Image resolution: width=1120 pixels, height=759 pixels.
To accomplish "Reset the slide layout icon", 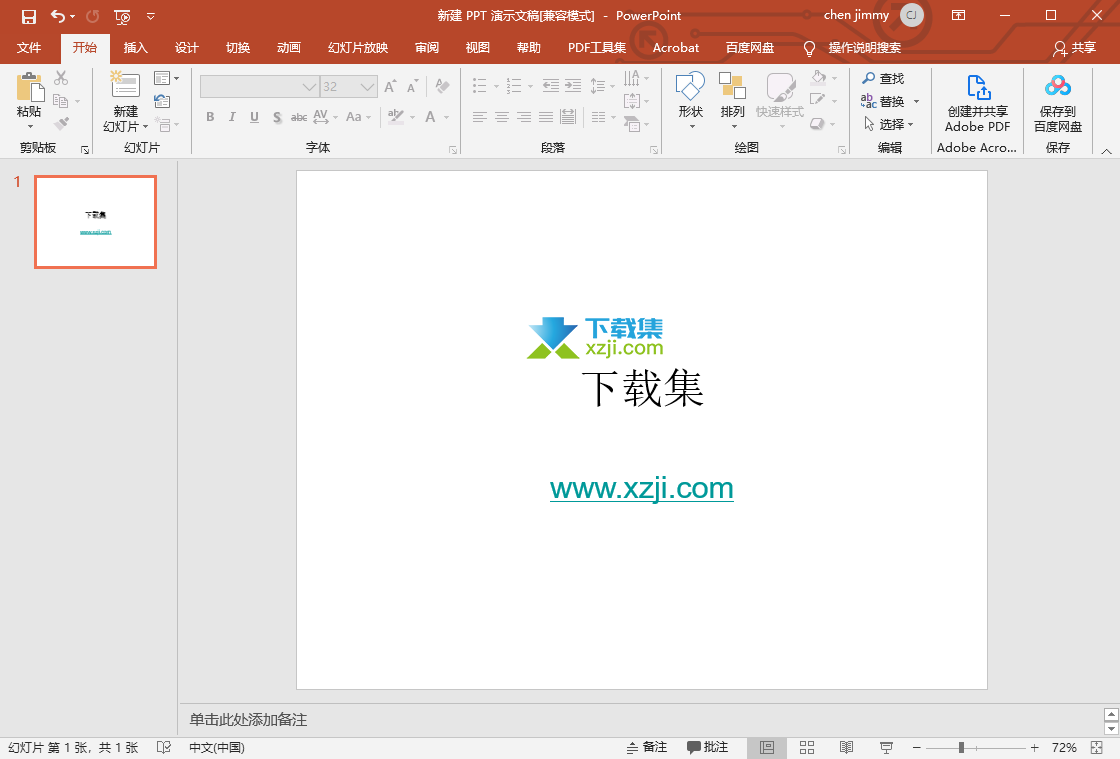I will click(x=163, y=101).
